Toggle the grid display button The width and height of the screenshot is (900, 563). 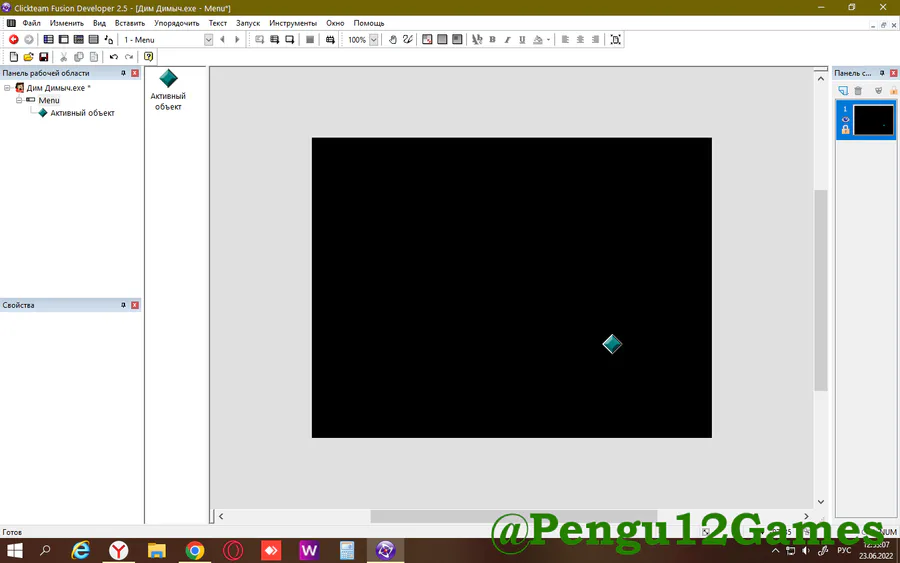(x=427, y=40)
